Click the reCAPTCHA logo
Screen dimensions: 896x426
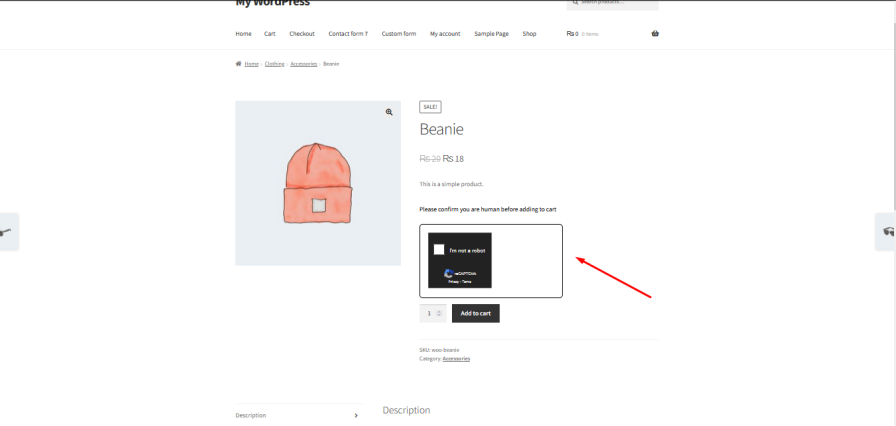(449, 274)
